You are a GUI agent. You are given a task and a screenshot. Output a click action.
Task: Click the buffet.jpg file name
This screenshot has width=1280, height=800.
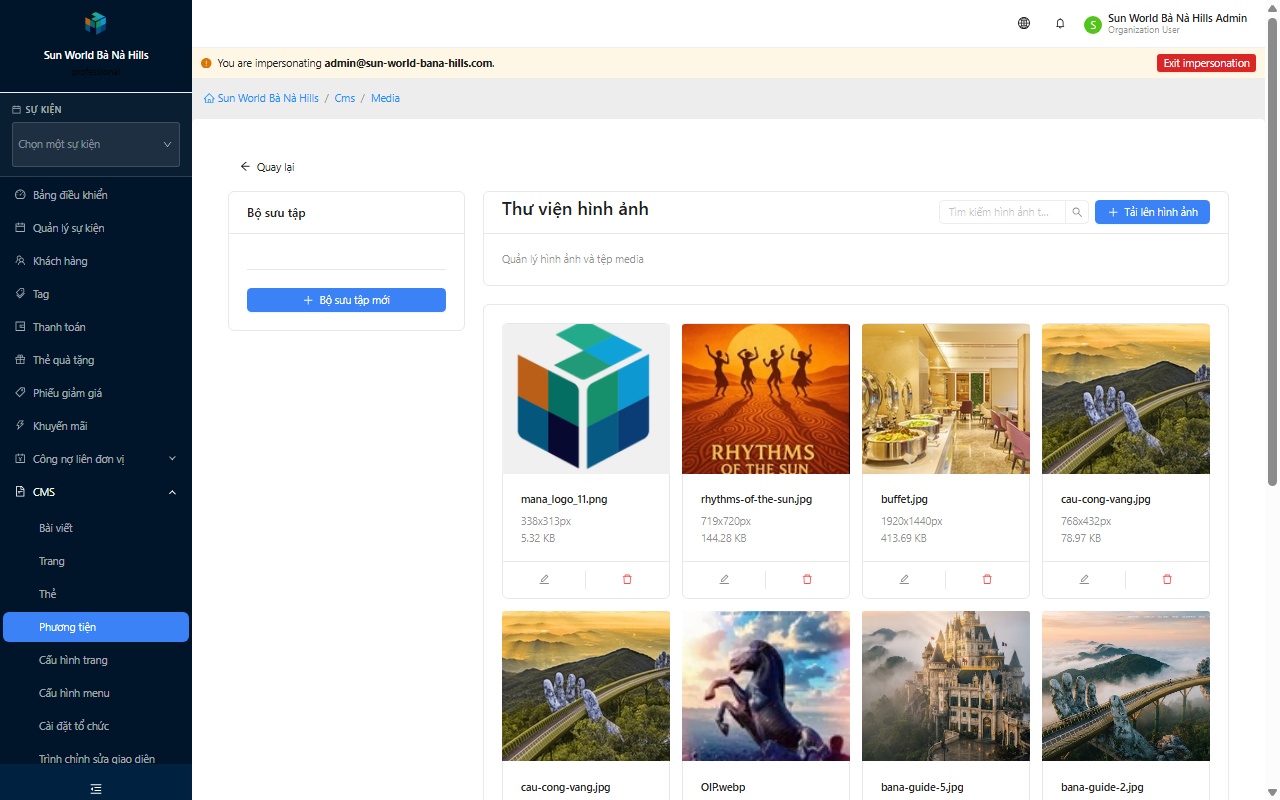tap(904, 499)
